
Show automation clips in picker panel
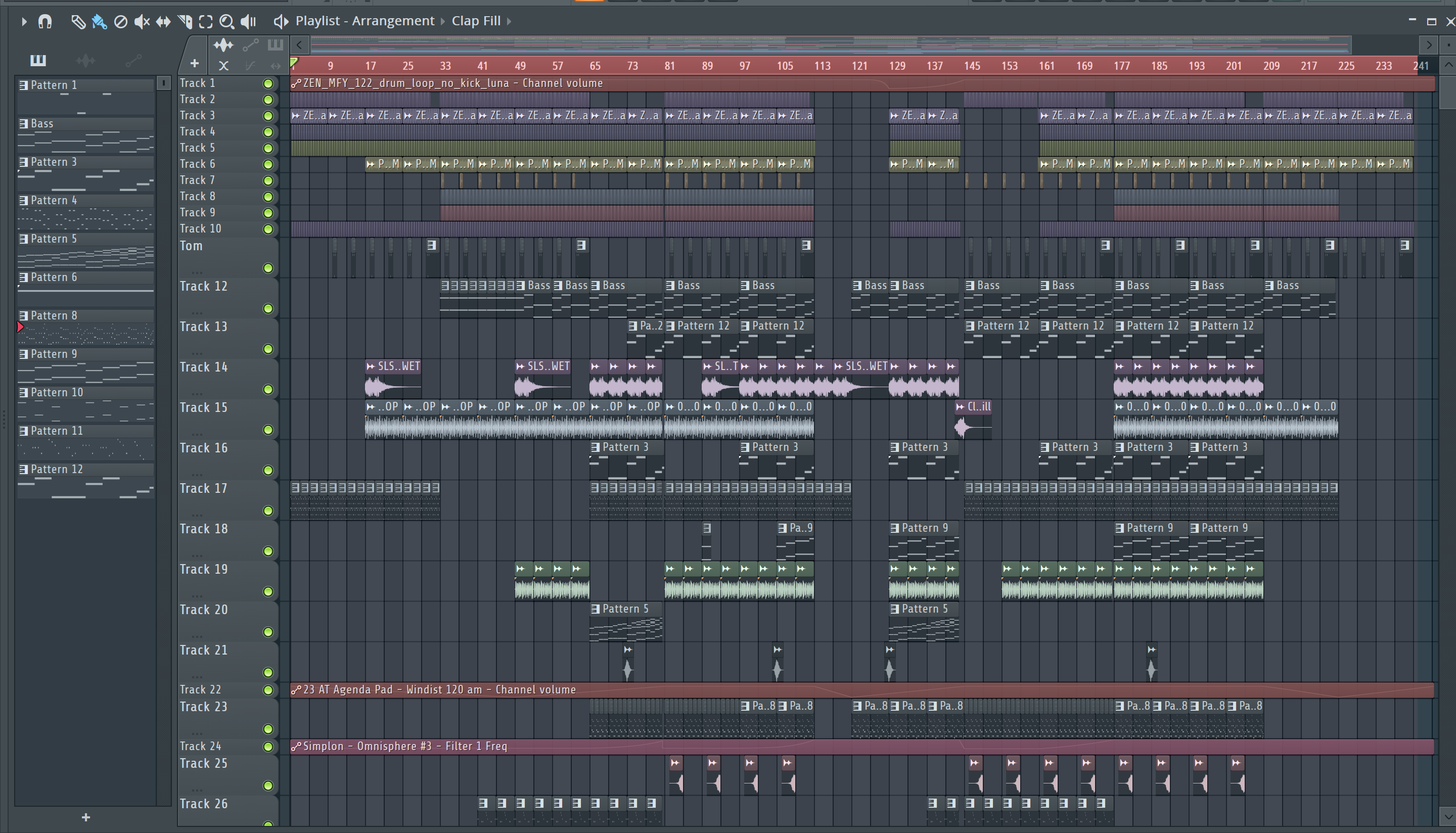[x=133, y=60]
